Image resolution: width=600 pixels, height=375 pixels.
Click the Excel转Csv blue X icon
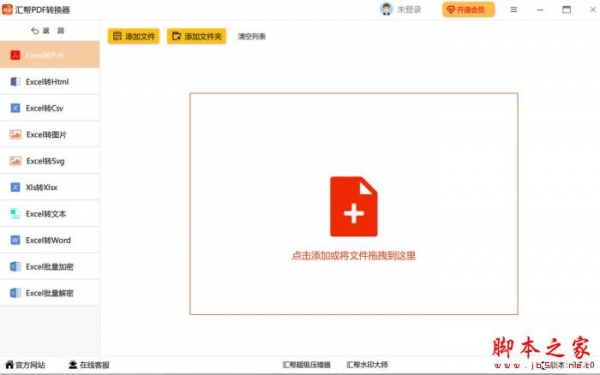pos(15,108)
